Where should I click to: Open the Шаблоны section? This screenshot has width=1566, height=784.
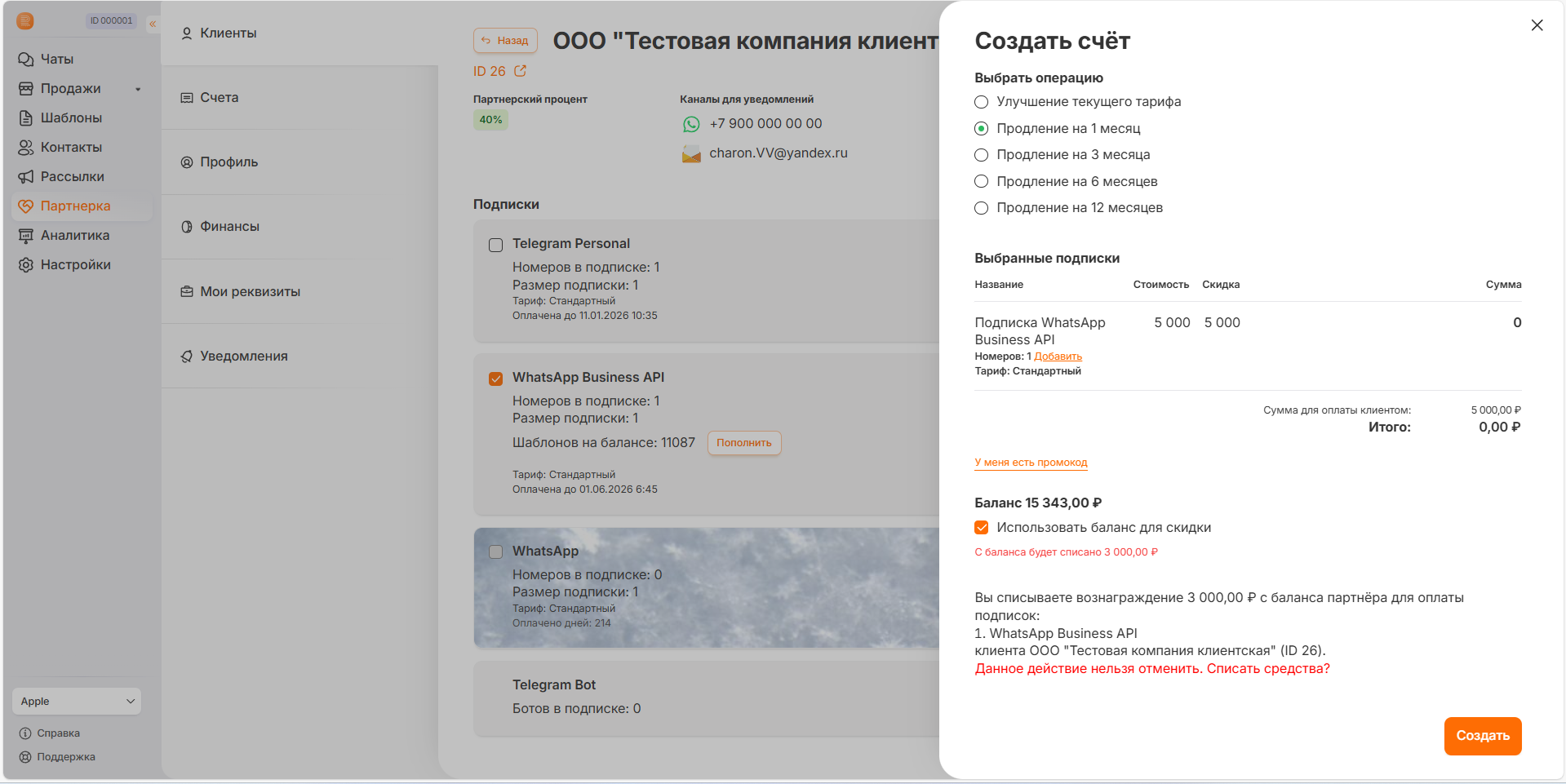coord(72,118)
